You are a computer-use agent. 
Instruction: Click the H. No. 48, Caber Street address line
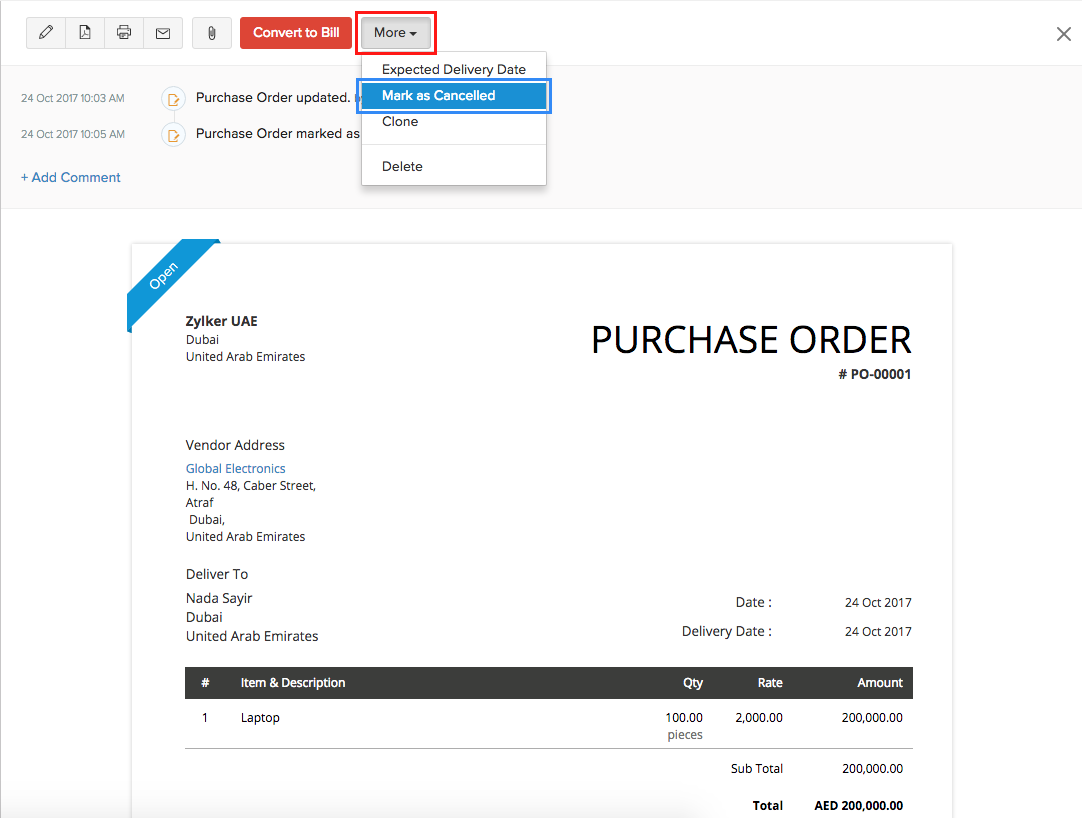[250, 485]
